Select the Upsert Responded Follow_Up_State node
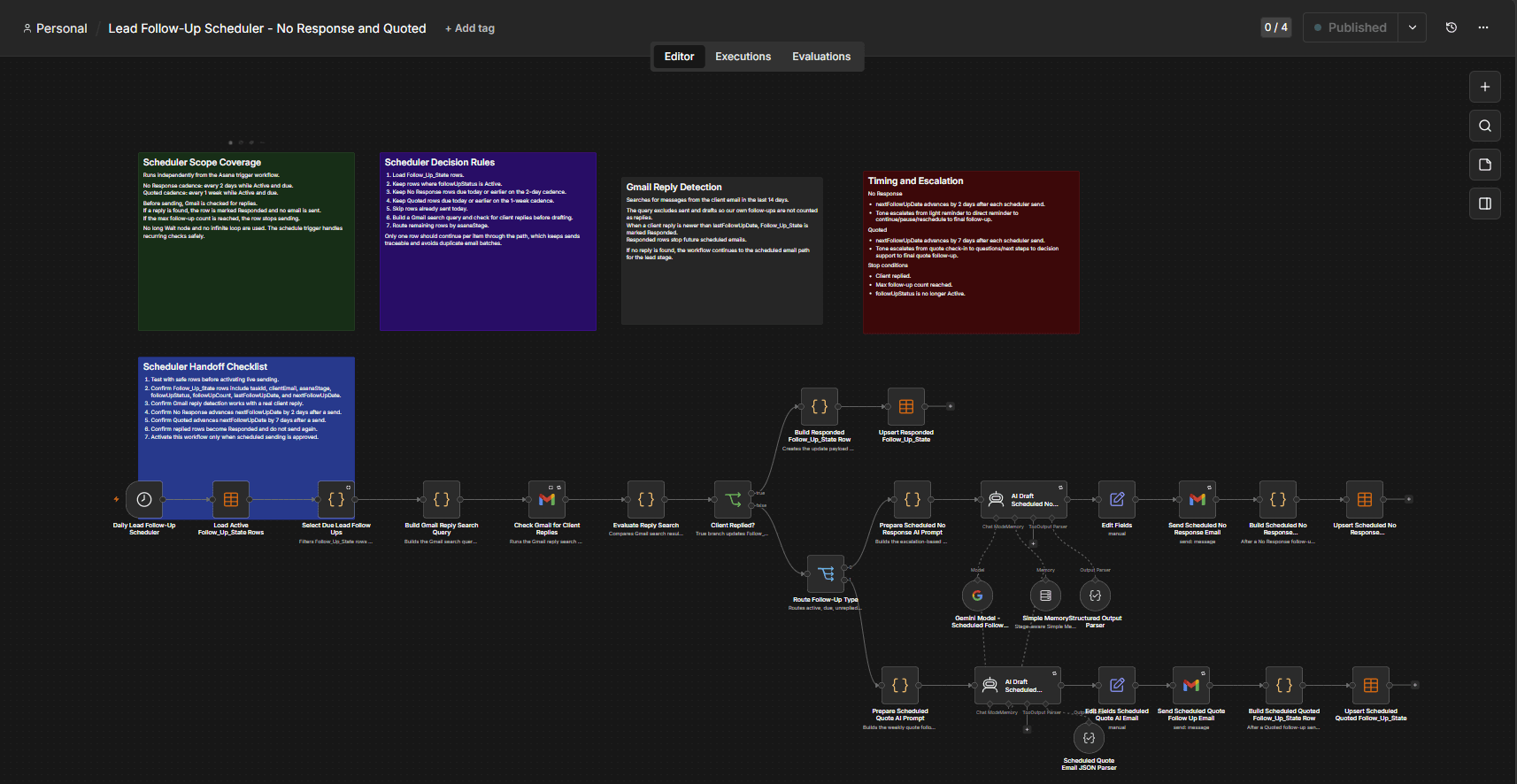The image size is (1517, 784). pos(906,407)
